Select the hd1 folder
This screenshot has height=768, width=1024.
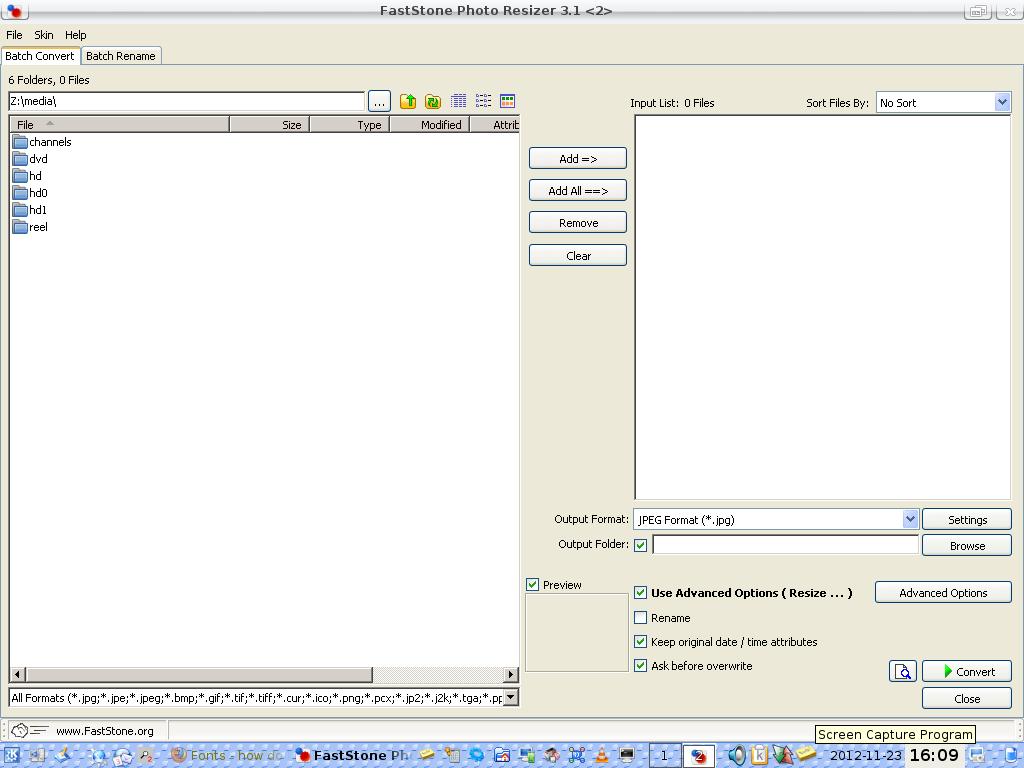30,210
